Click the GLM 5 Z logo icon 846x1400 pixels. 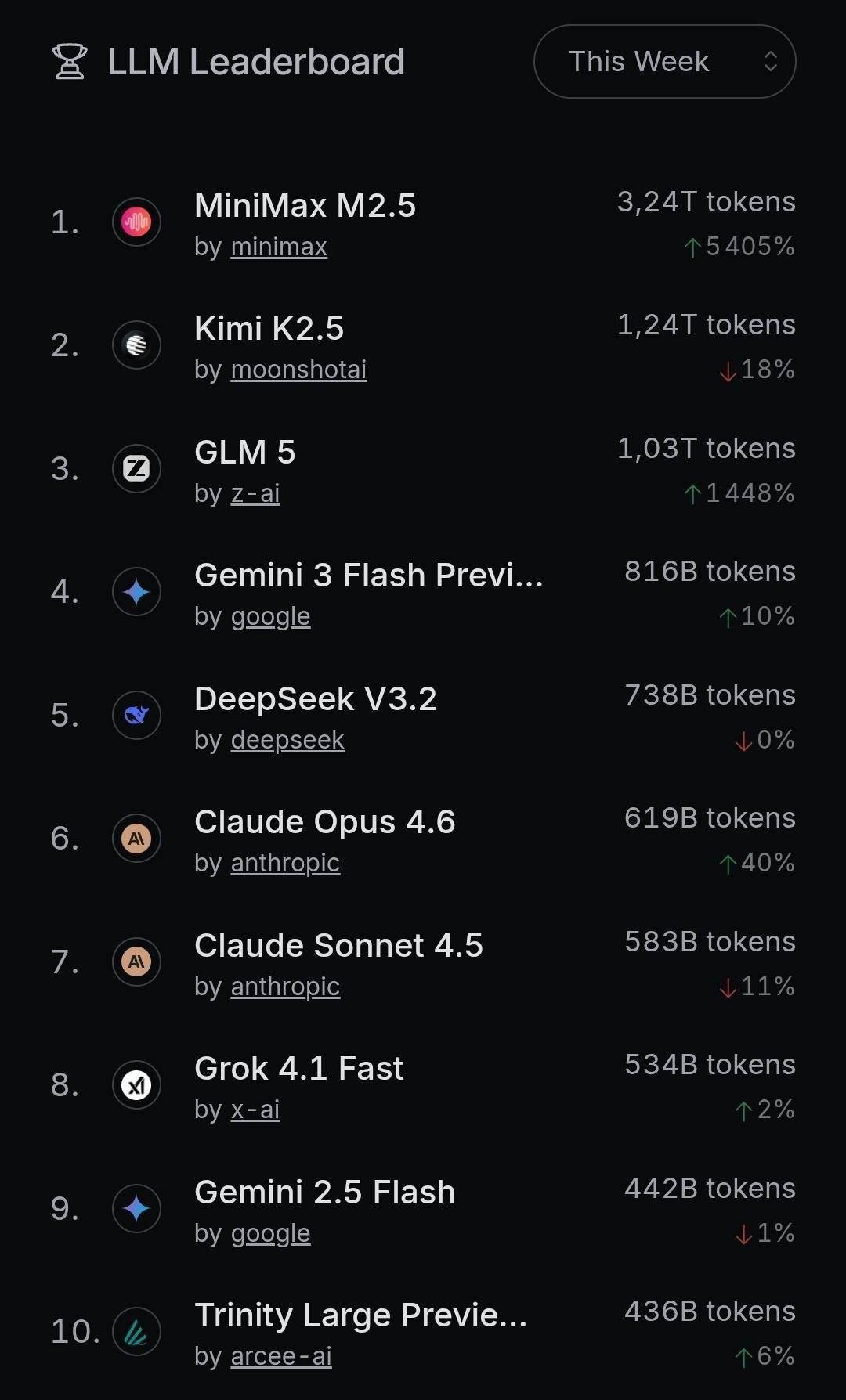coord(136,468)
